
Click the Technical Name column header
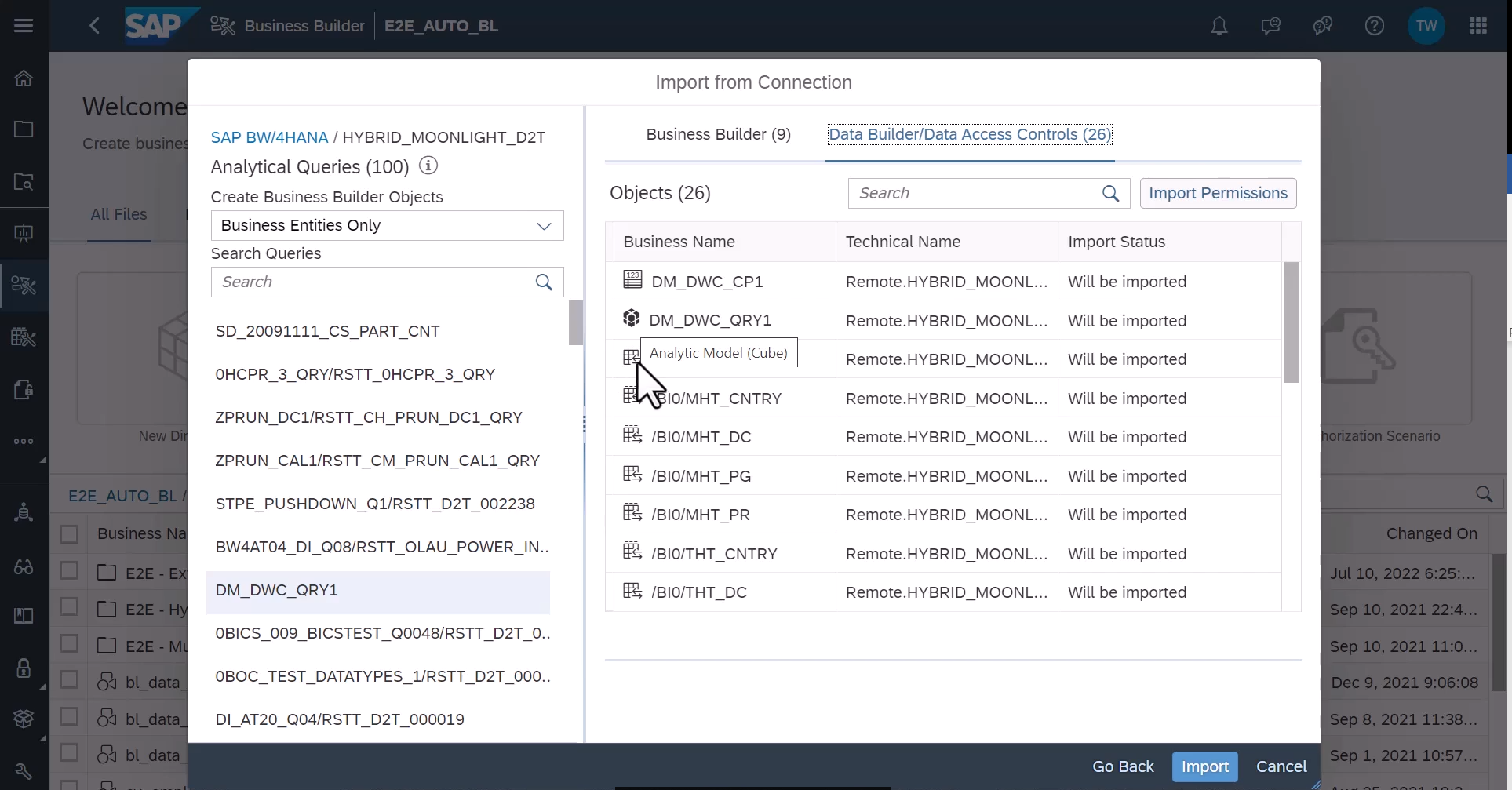click(x=947, y=242)
